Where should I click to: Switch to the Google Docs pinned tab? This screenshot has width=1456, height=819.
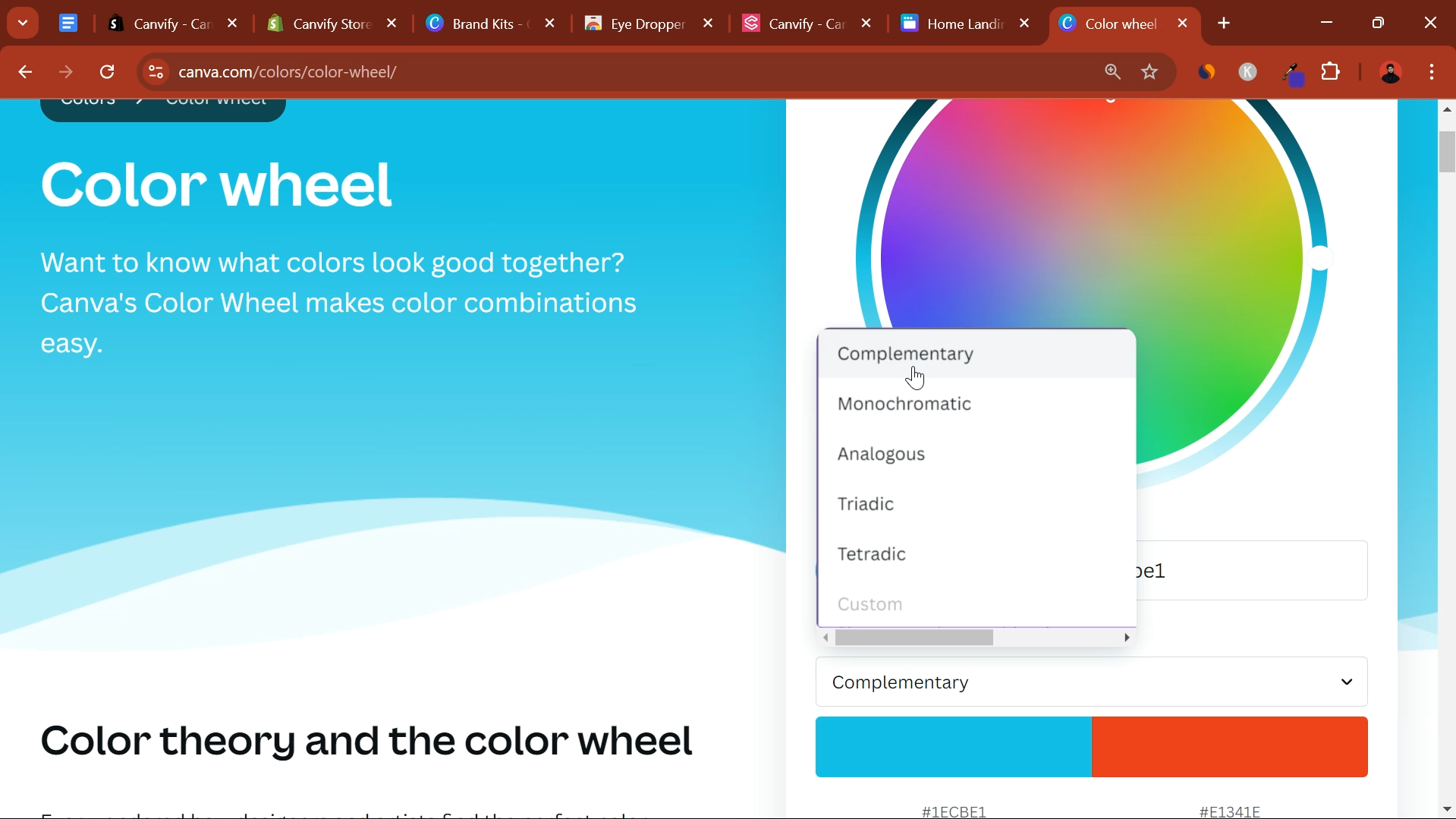click(x=68, y=24)
